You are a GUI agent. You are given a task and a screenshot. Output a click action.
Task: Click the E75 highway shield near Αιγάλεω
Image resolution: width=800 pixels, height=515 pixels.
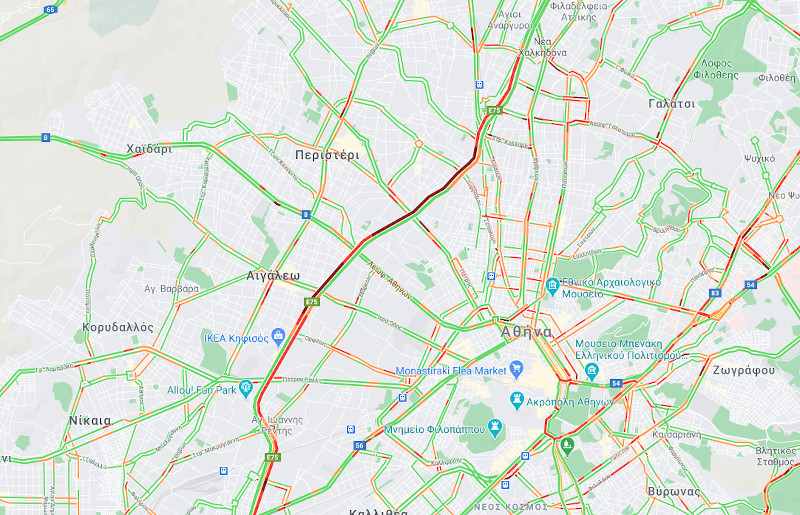pyautogui.click(x=312, y=302)
